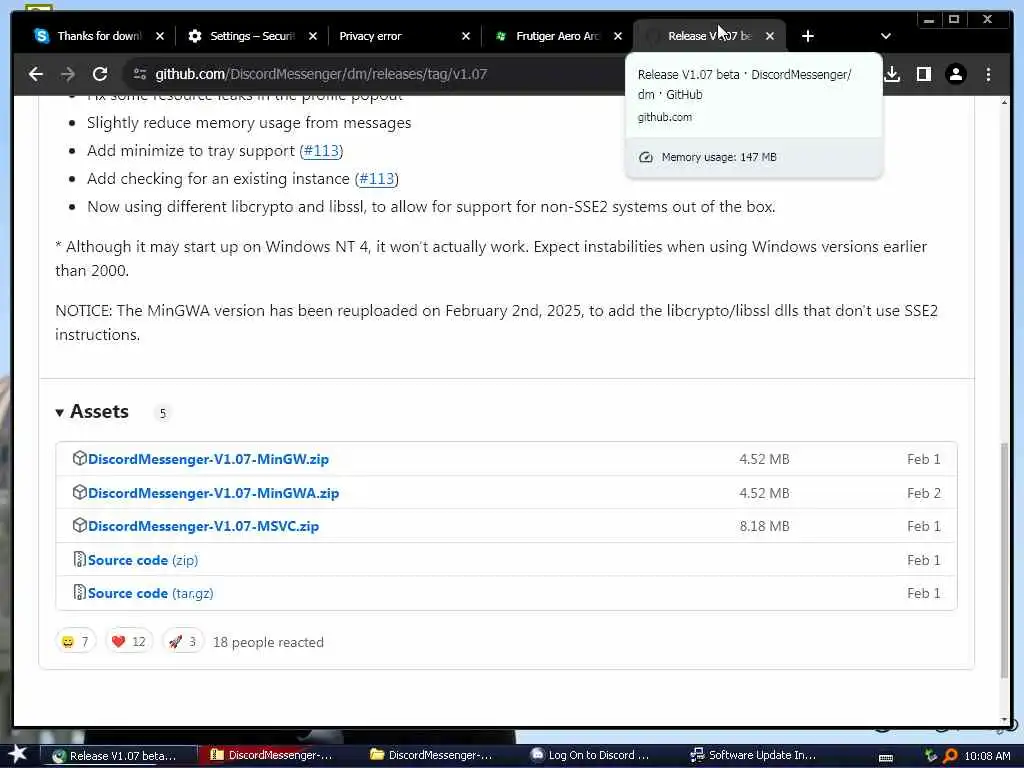Click the Assets count badge 5
Viewport: 1024px width, 768px height.
[x=163, y=413]
